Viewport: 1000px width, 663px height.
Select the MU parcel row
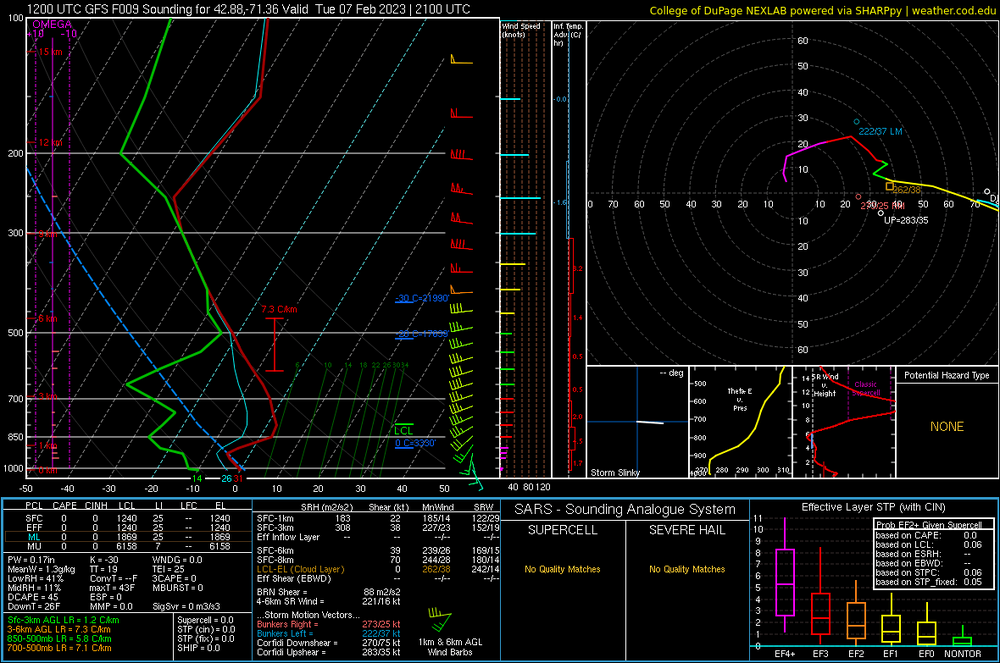click(127, 546)
